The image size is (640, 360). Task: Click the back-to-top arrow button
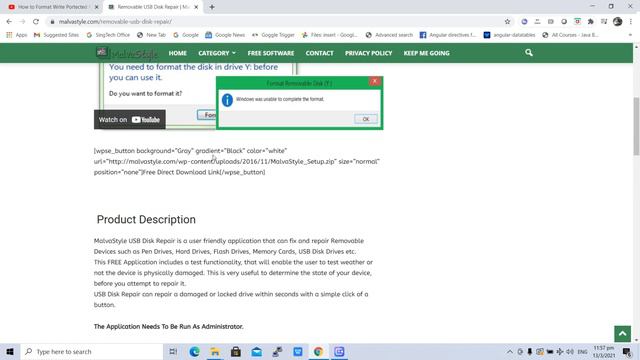click(622, 333)
